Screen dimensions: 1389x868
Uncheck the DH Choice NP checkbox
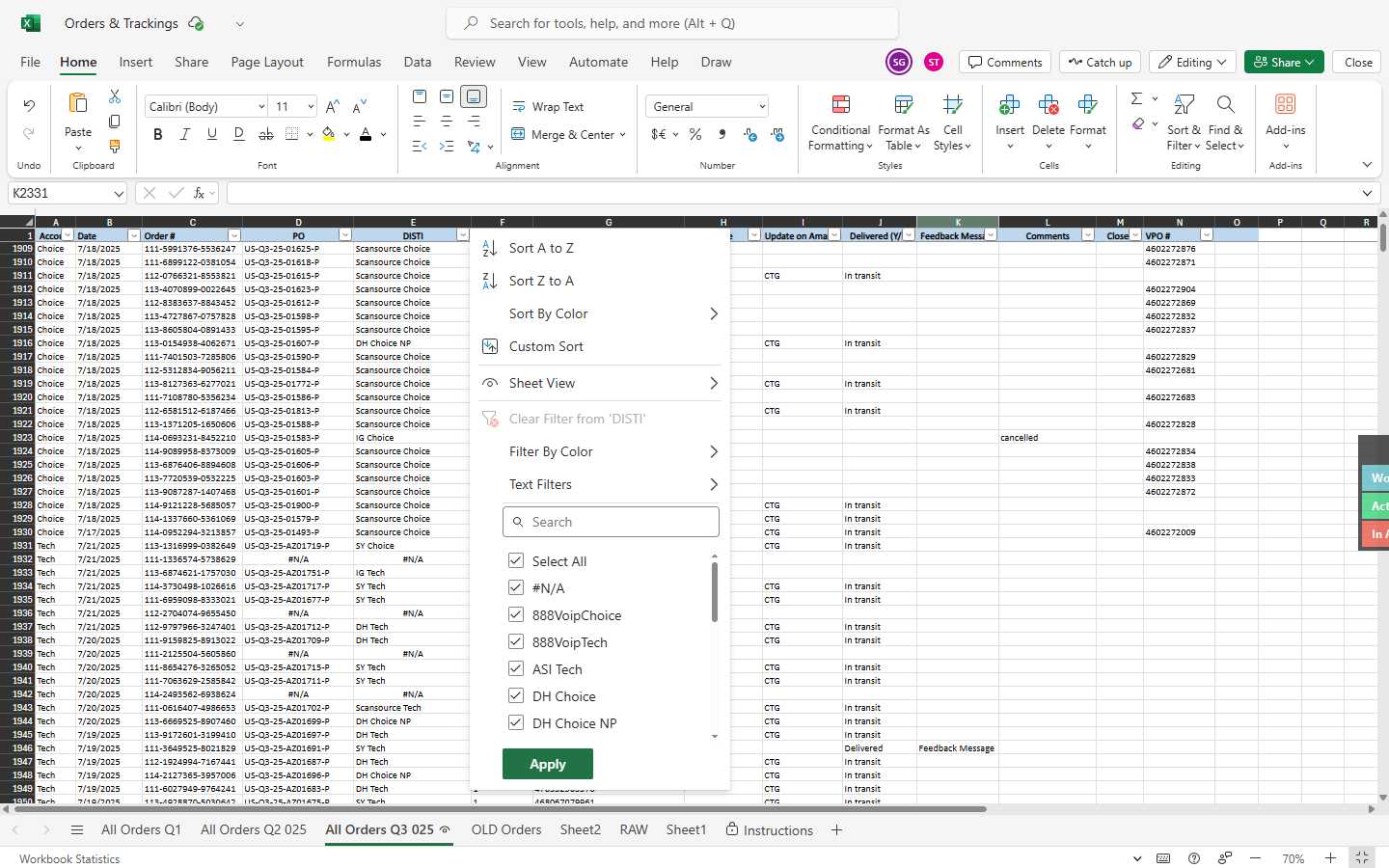[x=516, y=722]
